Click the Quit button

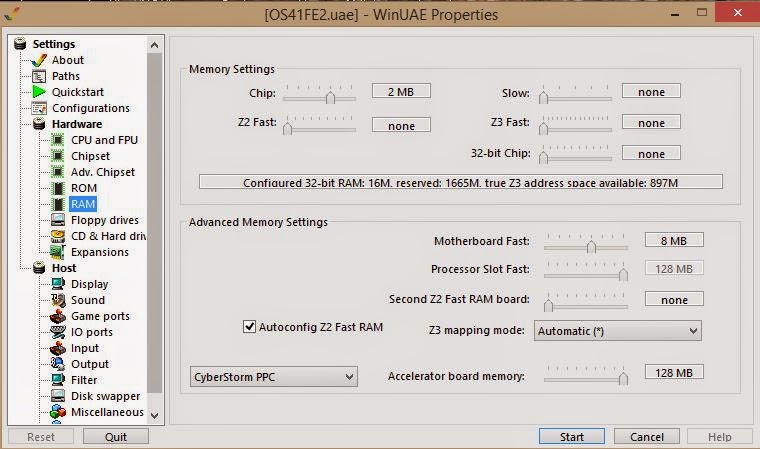pos(116,437)
